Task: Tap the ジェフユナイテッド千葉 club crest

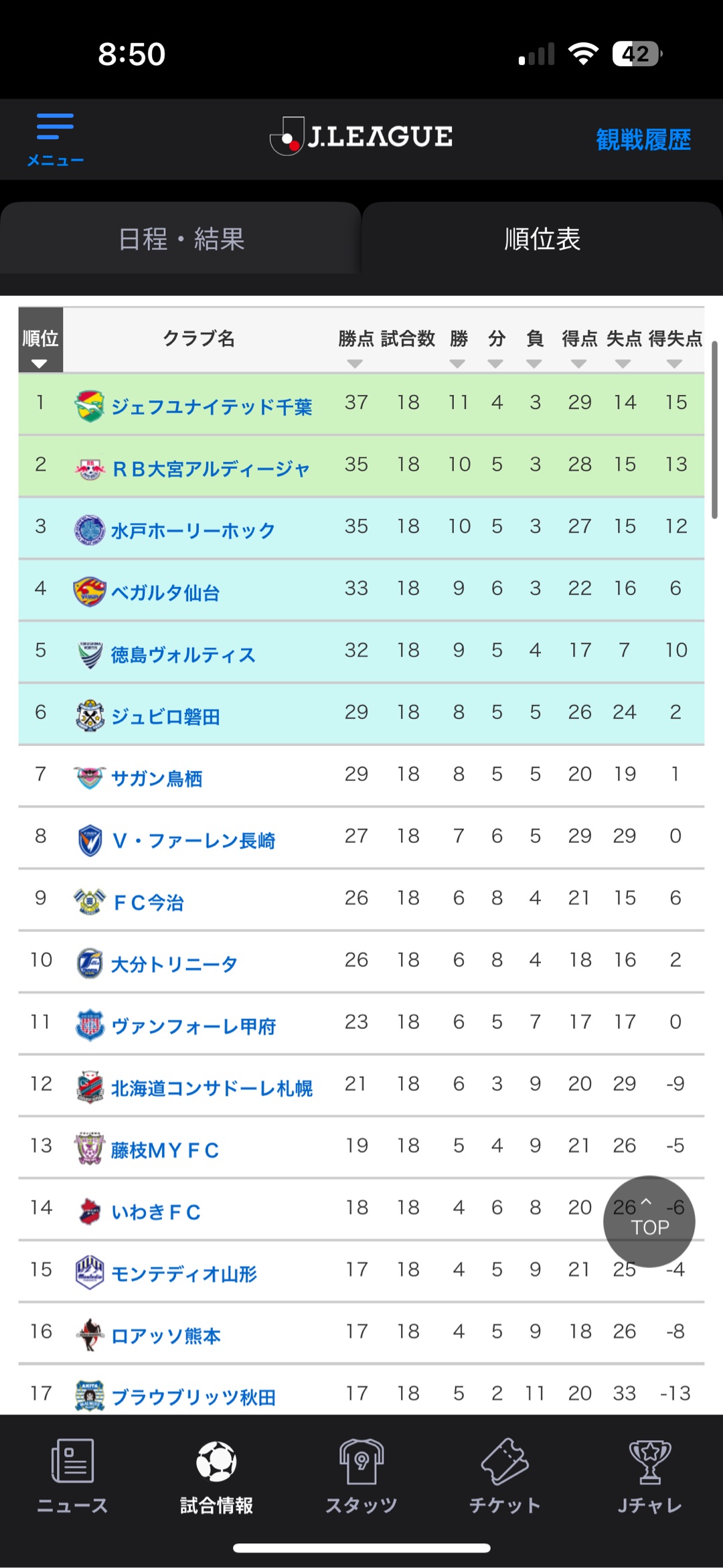Action: click(89, 406)
